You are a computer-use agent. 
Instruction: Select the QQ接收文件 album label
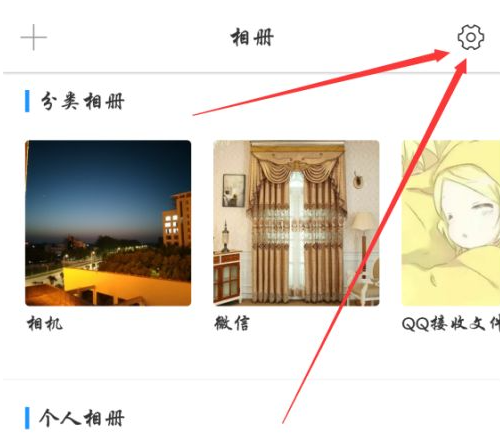point(451,323)
